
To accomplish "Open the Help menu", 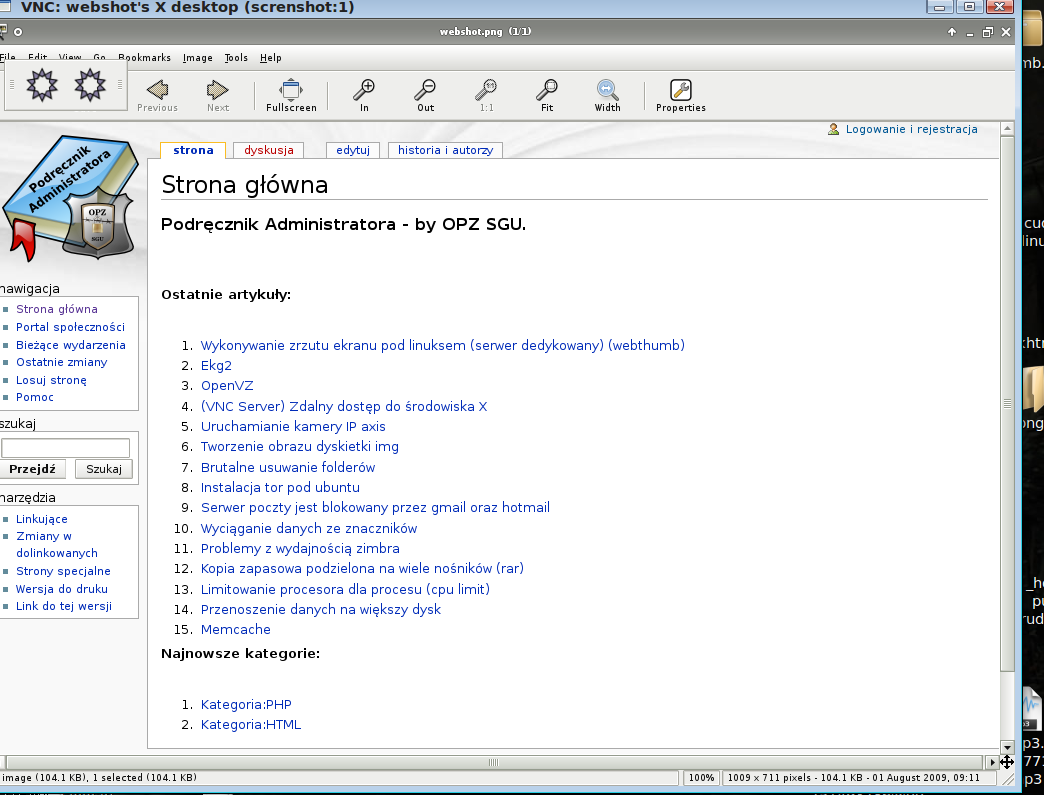I will point(270,58).
